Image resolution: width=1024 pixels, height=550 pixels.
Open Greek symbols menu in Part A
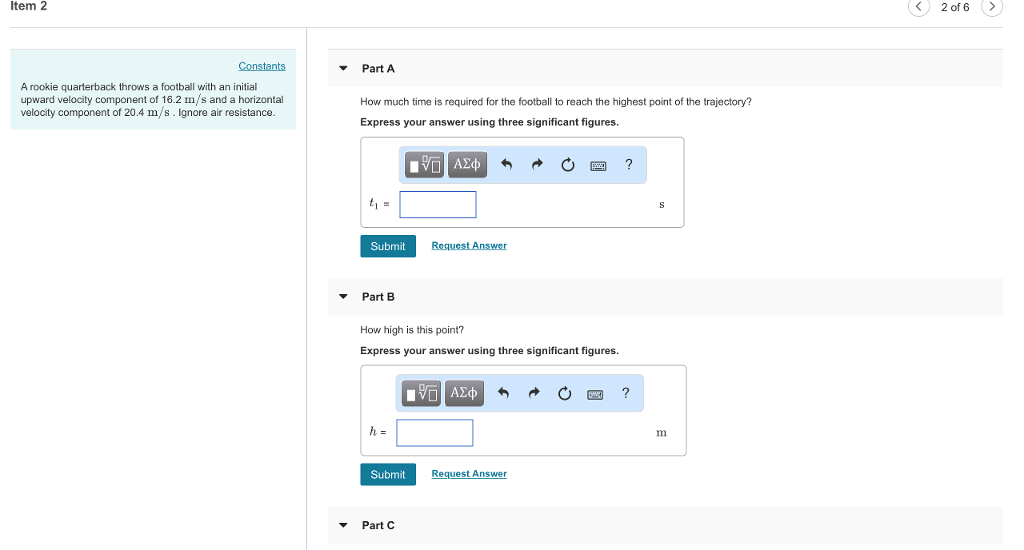tap(467, 164)
